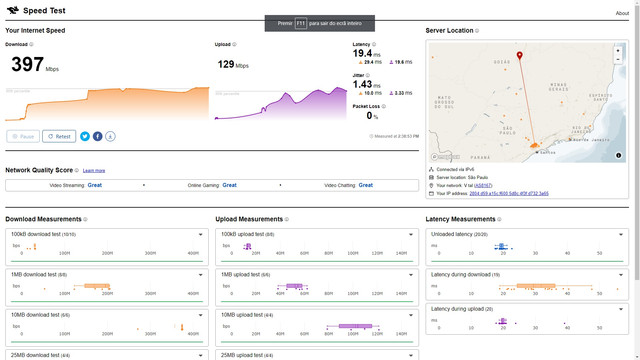
Task: Open Server Location info icon
Action: (x=477, y=31)
